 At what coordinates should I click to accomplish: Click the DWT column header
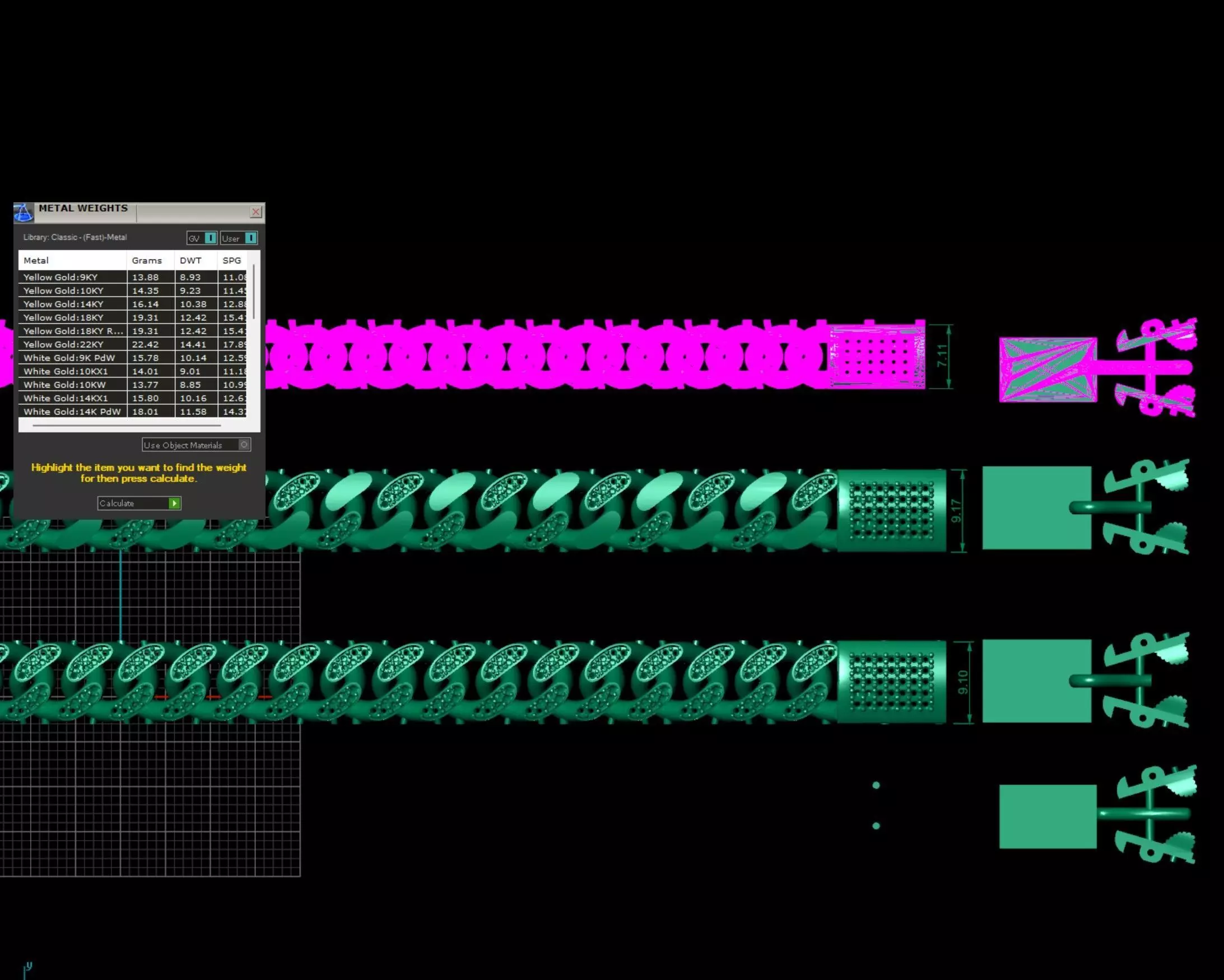(x=192, y=260)
